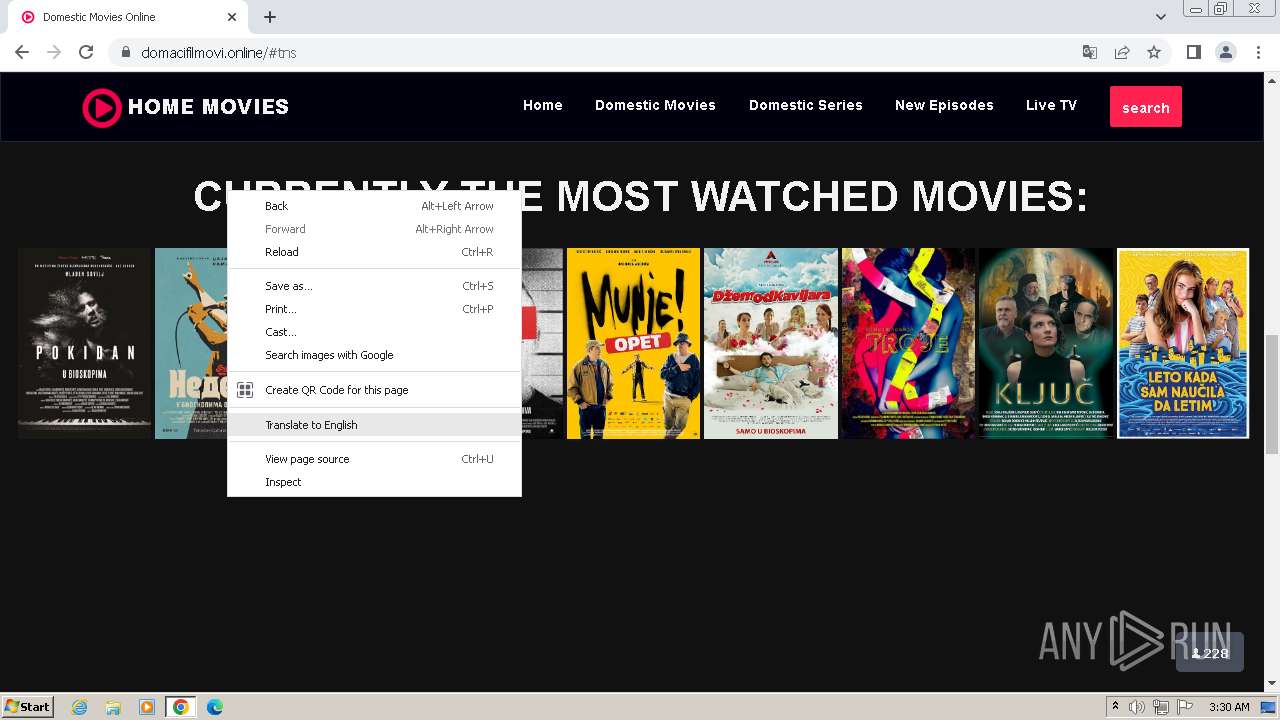This screenshot has height=720, width=1280.
Task: Open Windows Start button
Action: 27,706
